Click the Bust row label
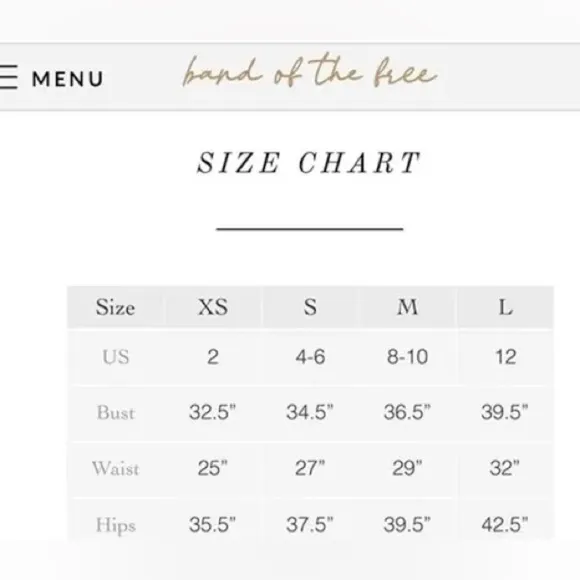Viewport: 580px width, 580px height. (116, 412)
